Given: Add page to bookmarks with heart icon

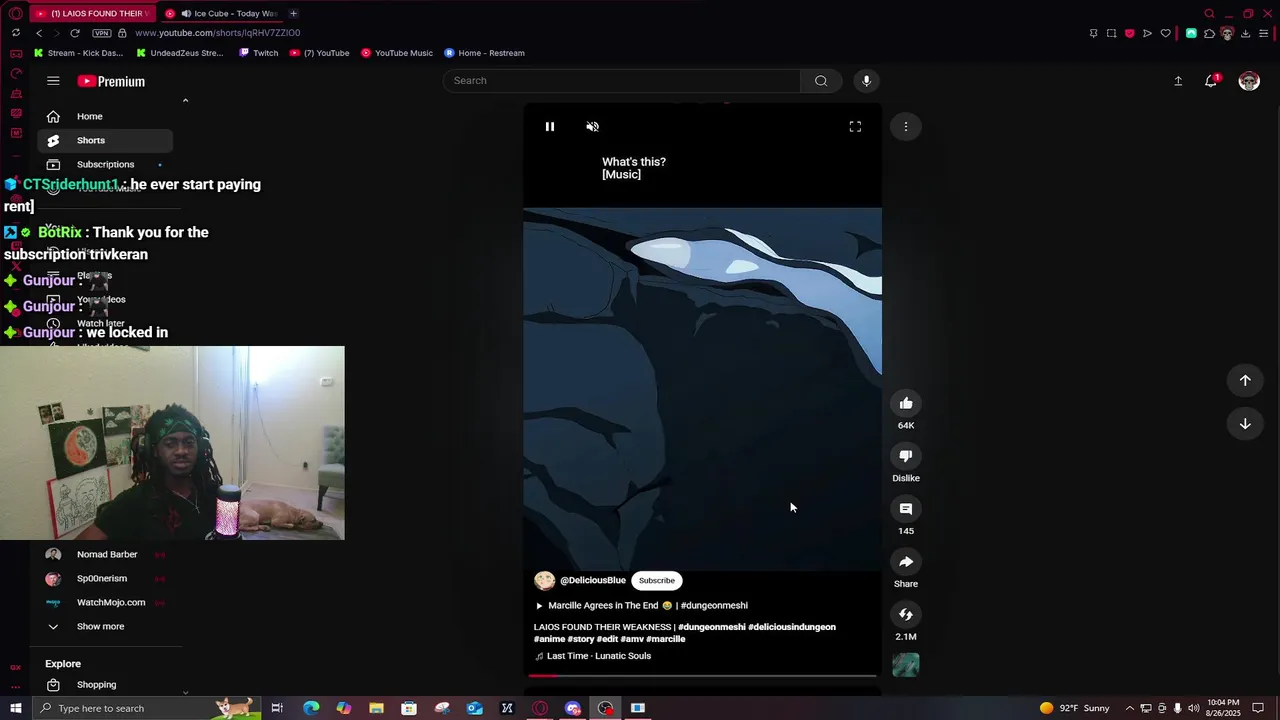Looking at the screenshot, I should pyautogui.click(x=1165, y=33).
